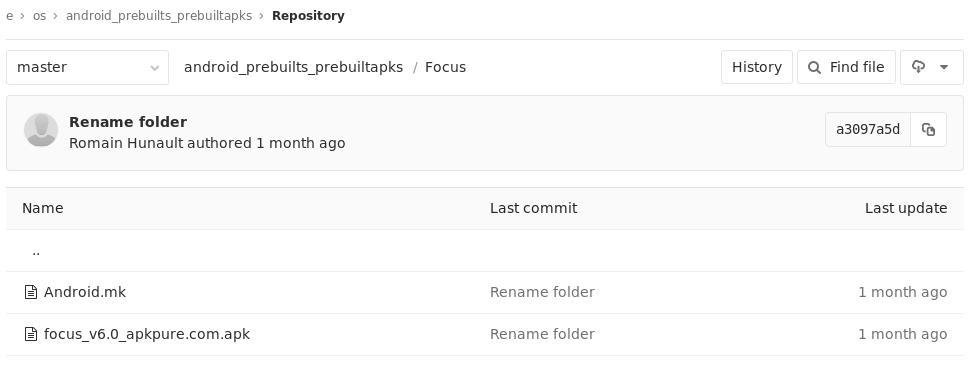This screenshot has width=977, height=377.
Task: Click the Find file button
Action: 846,67
